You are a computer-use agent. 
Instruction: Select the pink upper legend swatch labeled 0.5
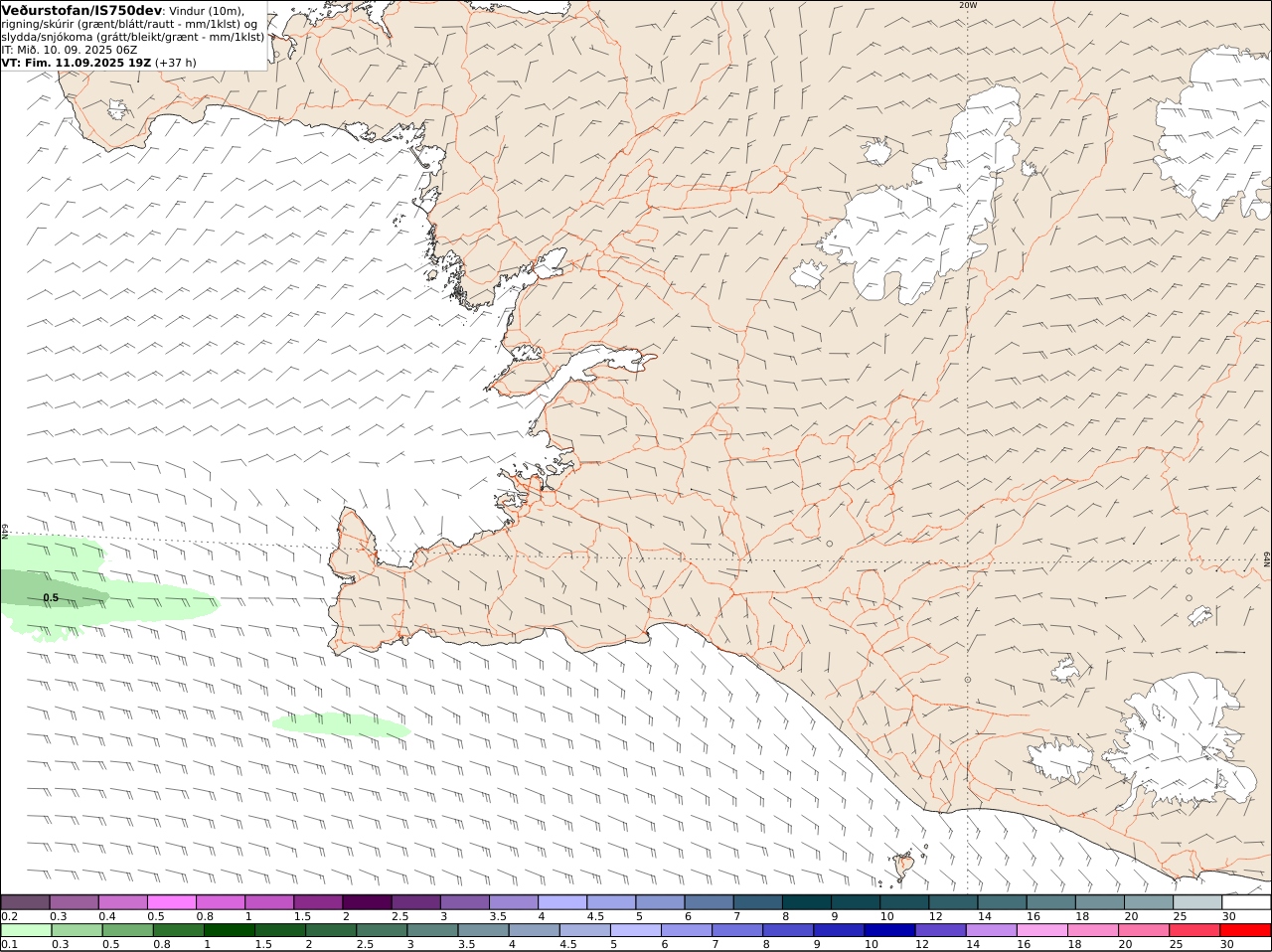171,902
